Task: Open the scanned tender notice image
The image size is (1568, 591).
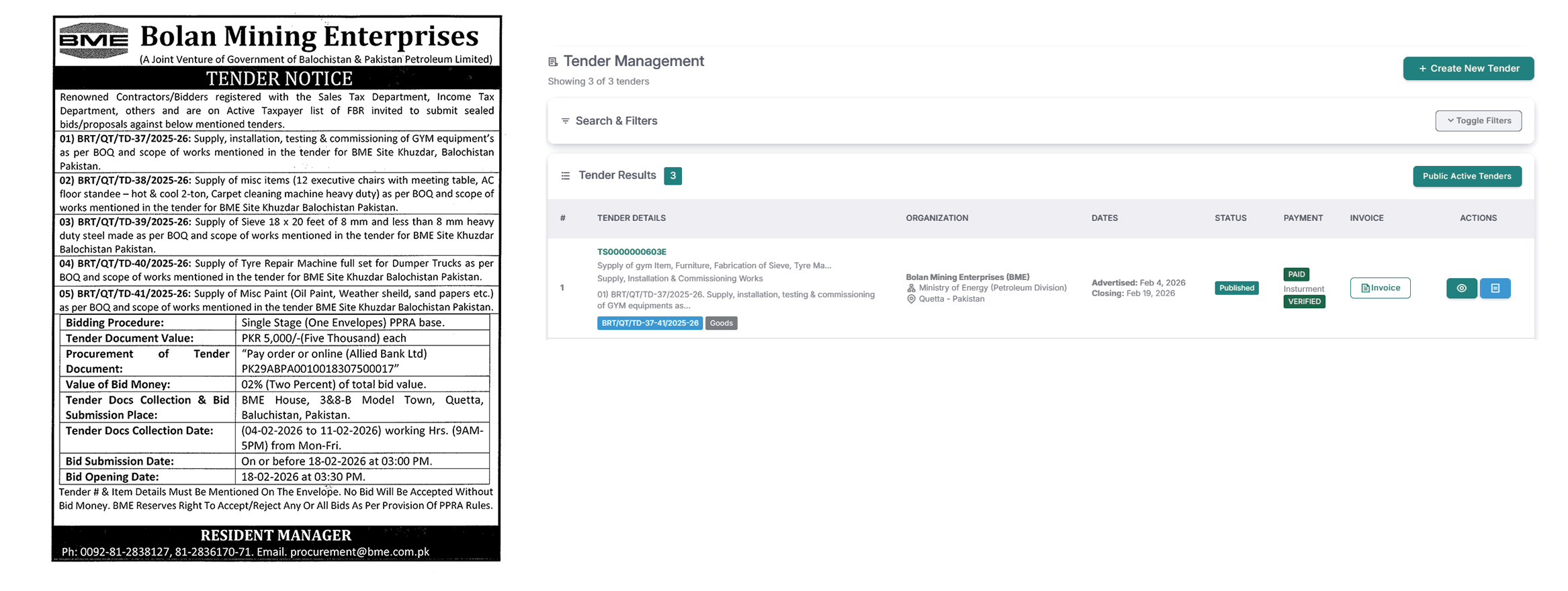Action: click(276, 289)
